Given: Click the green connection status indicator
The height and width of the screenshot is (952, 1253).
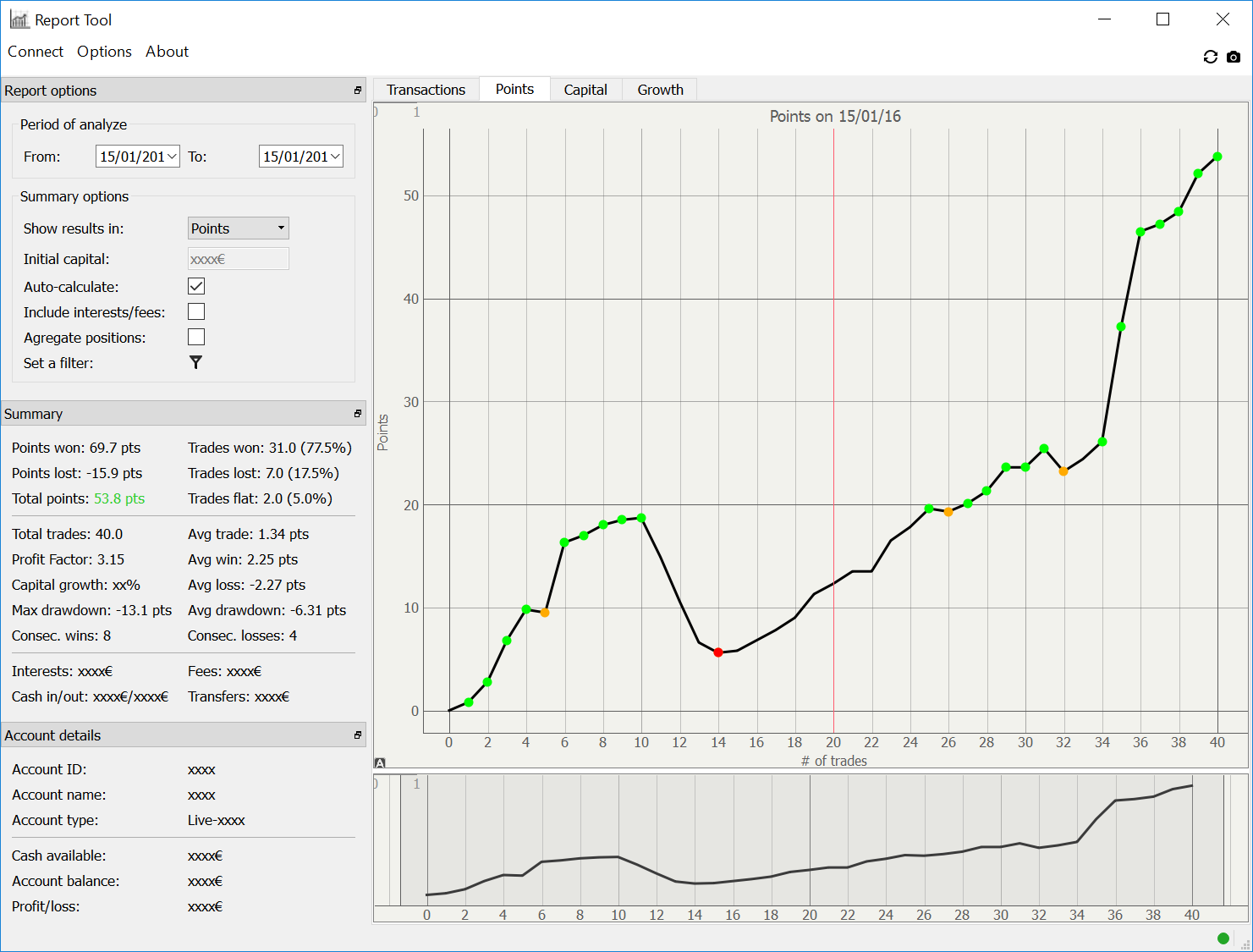Looking at the screenshot, I should 1223,938.
